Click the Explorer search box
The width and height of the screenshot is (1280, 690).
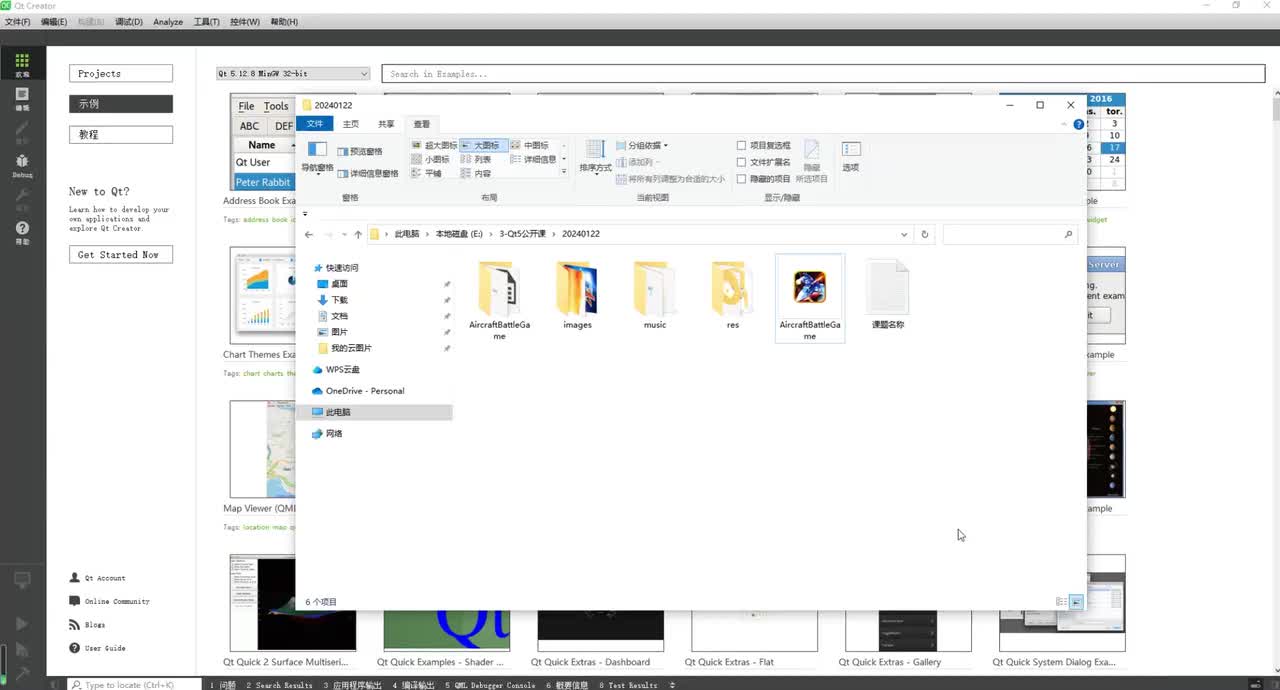[x=1009, y=234]
